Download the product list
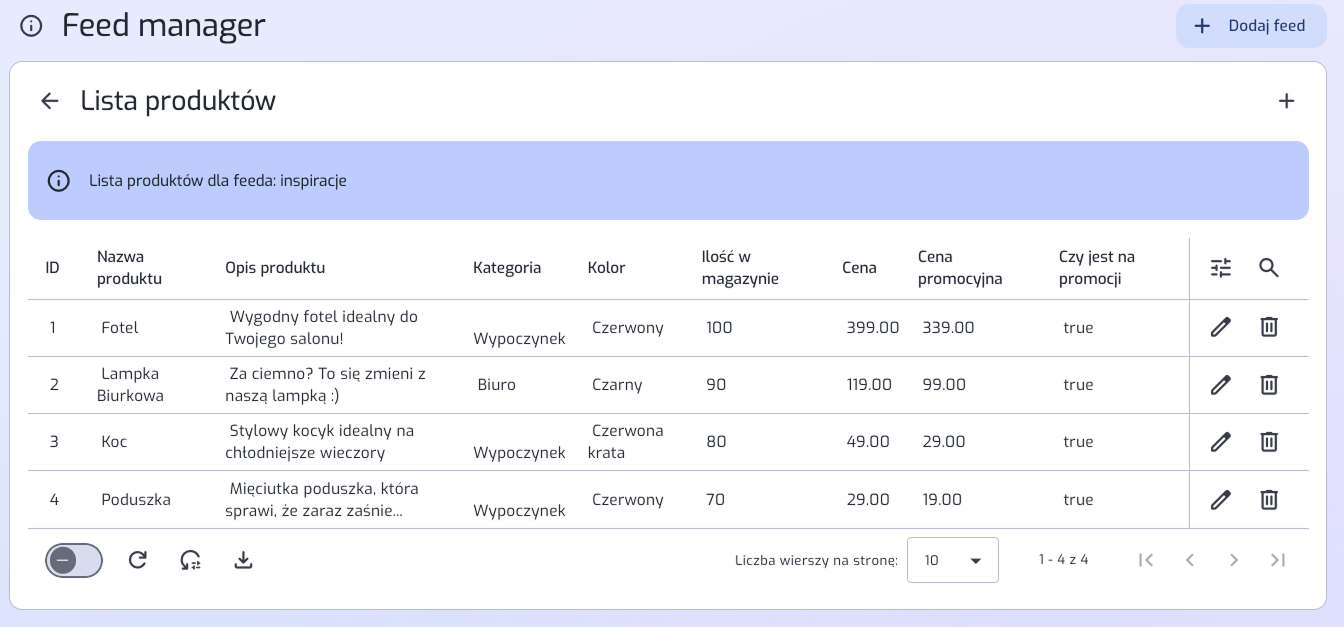The height and width of the screenshot is (627, 1344). point(243,560)
